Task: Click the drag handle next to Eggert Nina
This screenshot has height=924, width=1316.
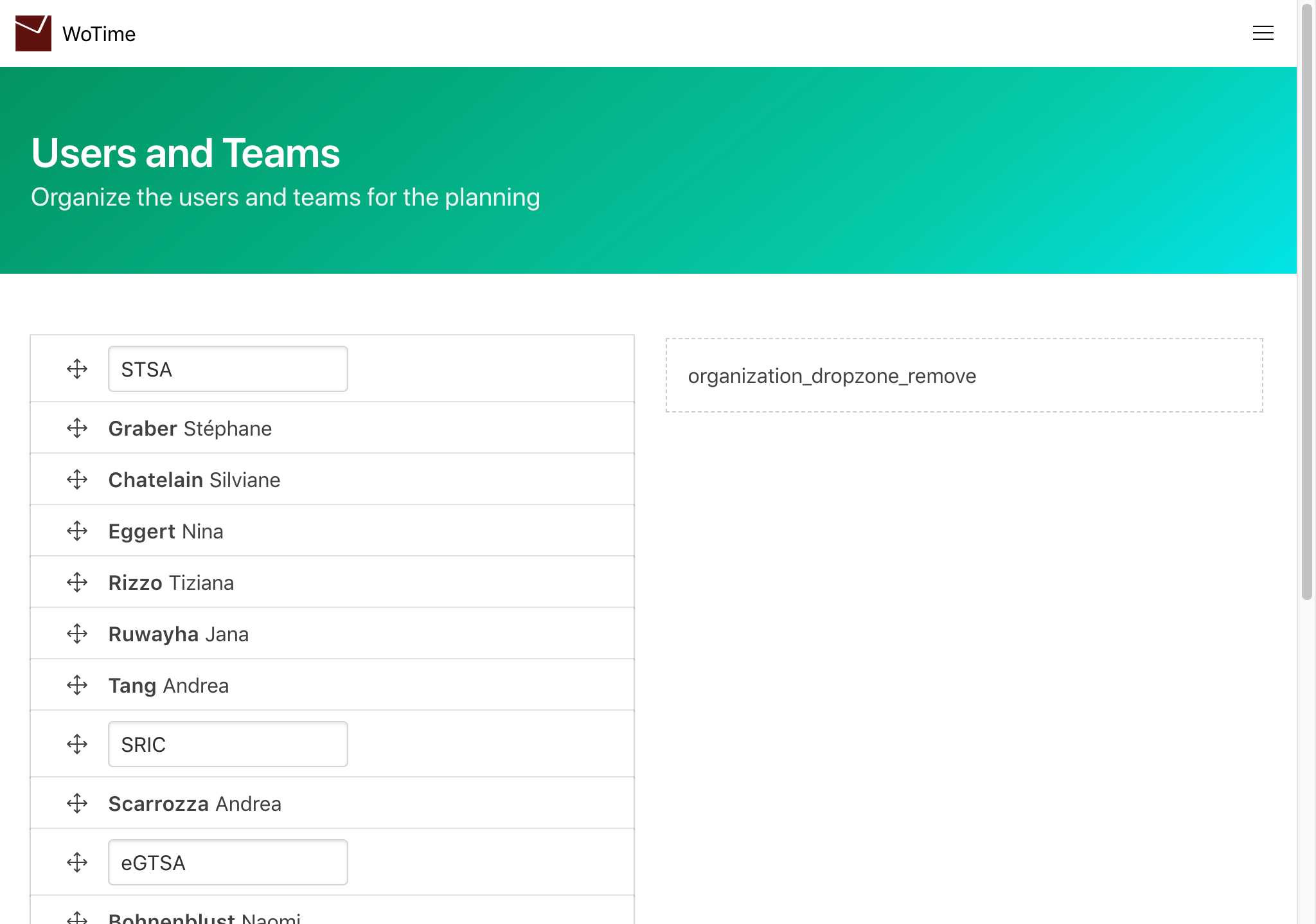Action: click(77, 531)
